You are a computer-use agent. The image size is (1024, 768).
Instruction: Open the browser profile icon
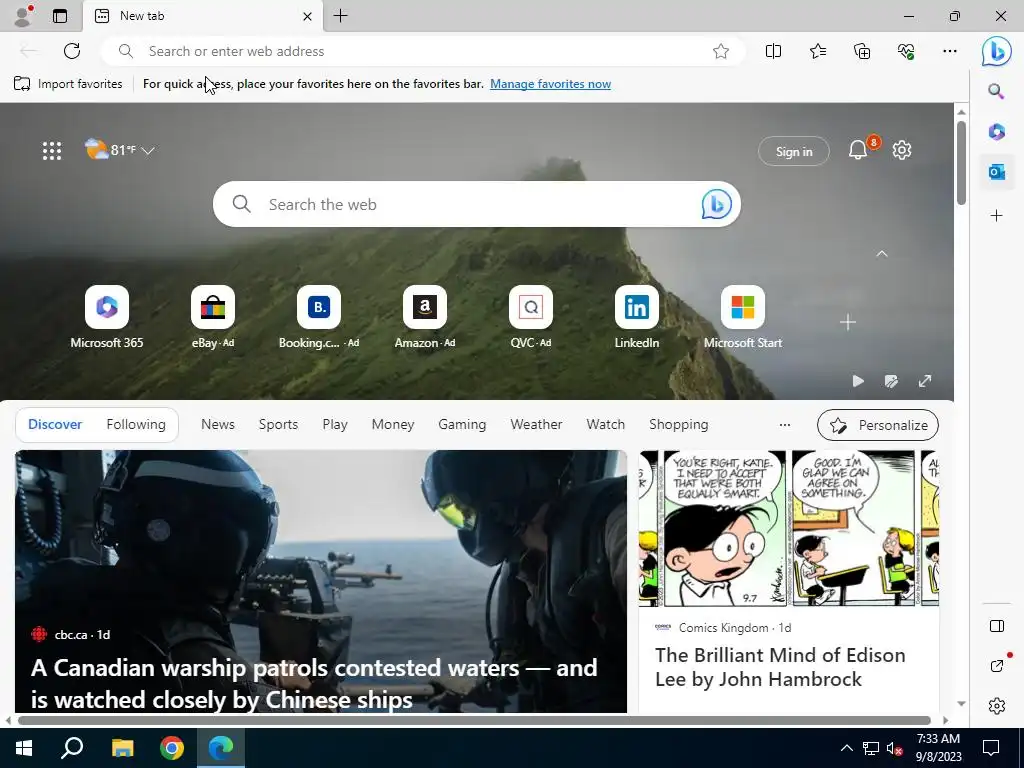click(22, 16)
